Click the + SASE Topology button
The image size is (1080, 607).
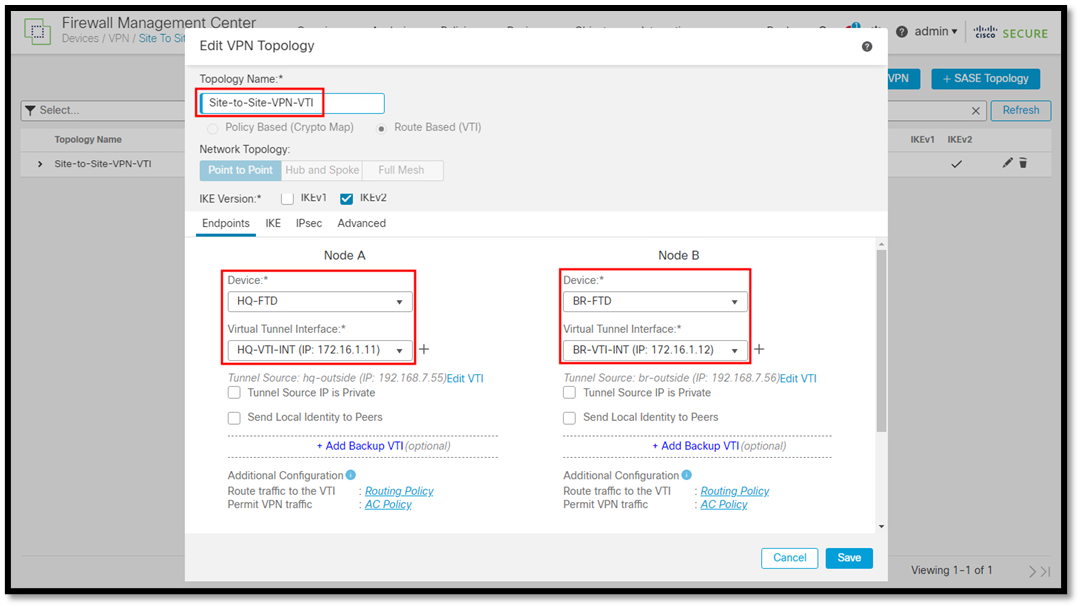click(986, 79)
